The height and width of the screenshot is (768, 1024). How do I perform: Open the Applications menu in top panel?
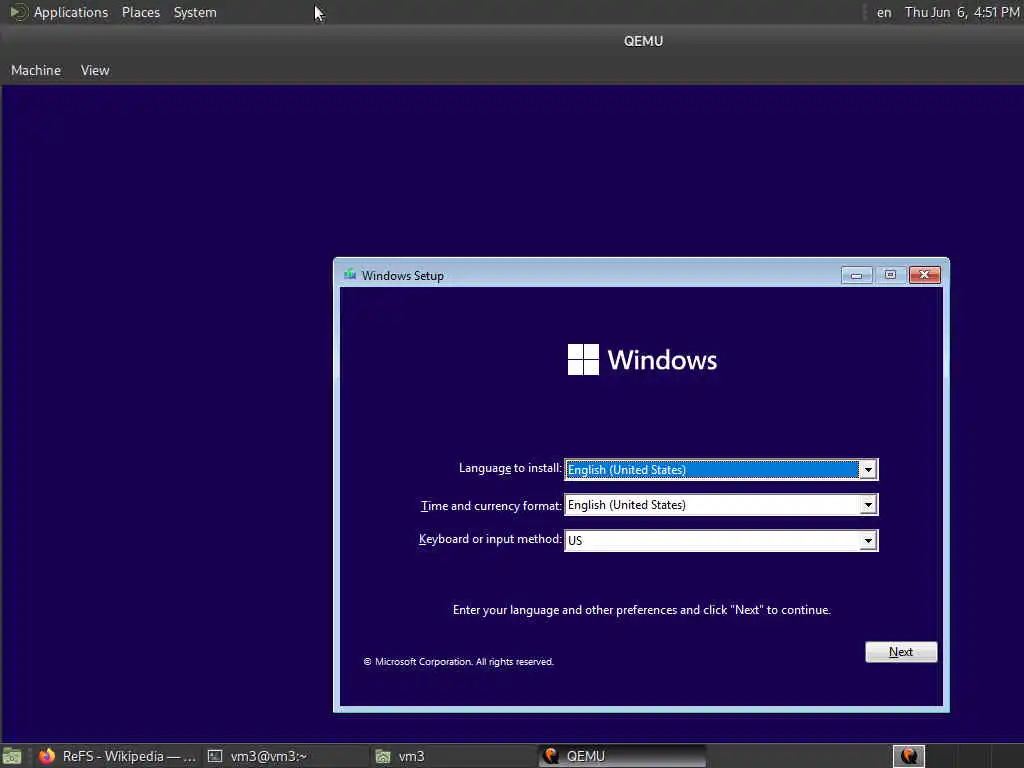click(71, 12)
